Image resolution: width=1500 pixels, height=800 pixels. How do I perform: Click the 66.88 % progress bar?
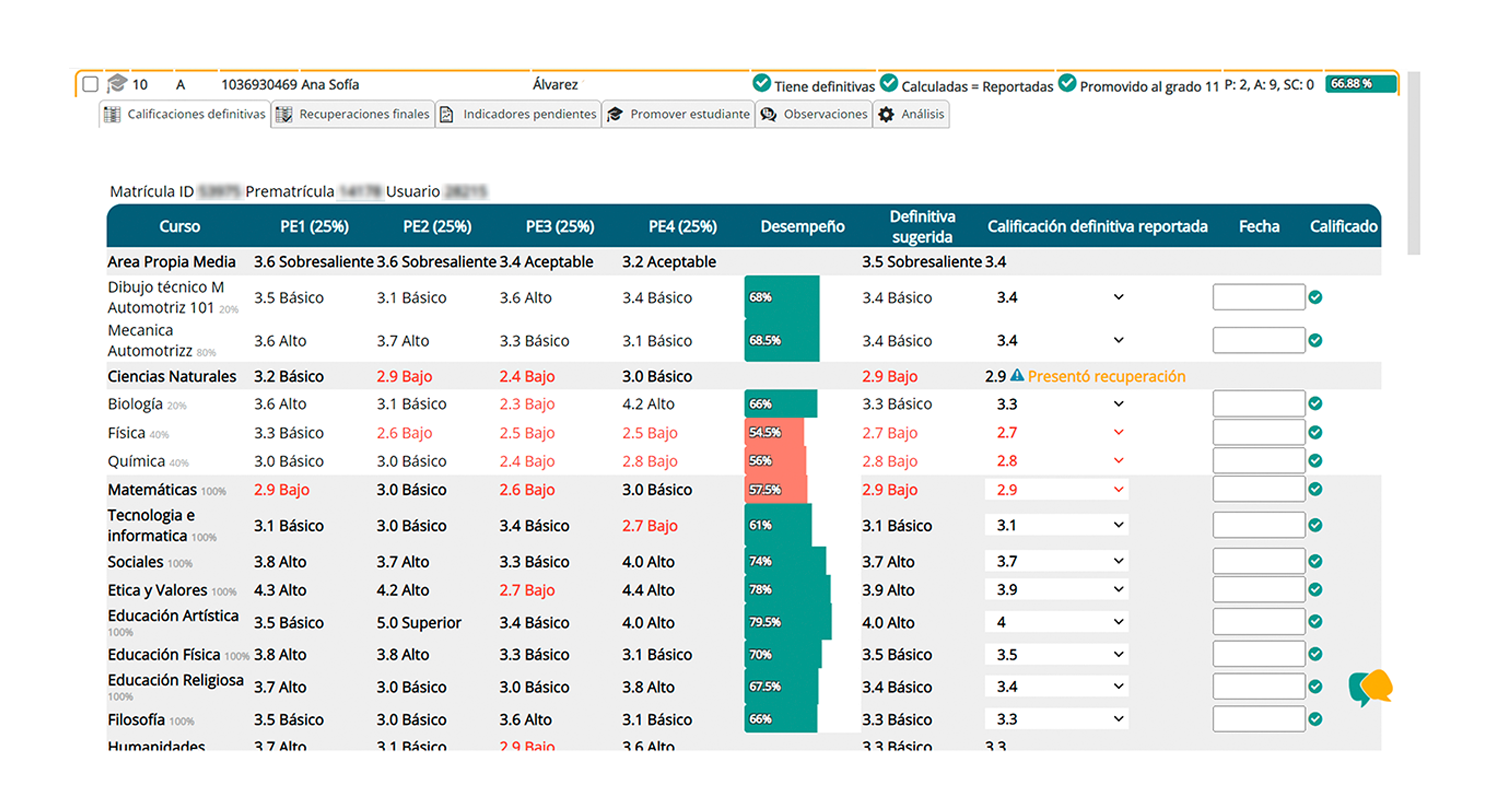[1358, 84]
